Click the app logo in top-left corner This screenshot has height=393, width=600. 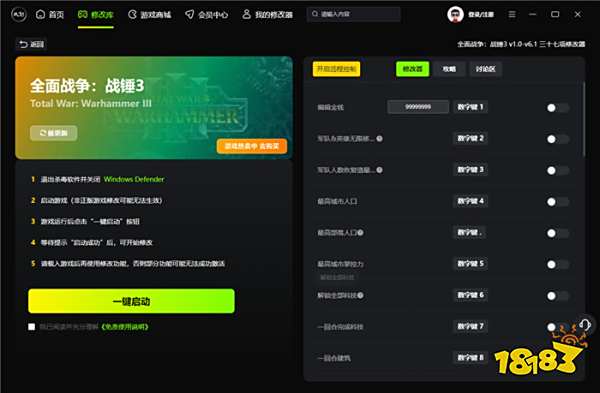pyautogui.click(x=19, y=15)
